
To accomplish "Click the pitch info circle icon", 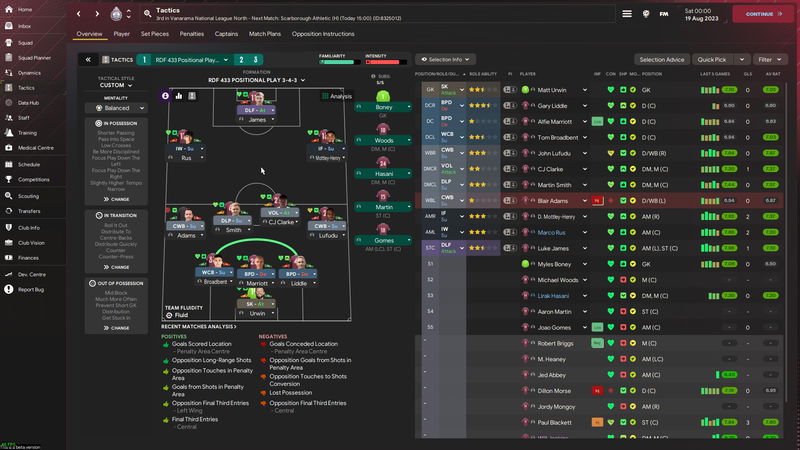I will pos(165,96).
